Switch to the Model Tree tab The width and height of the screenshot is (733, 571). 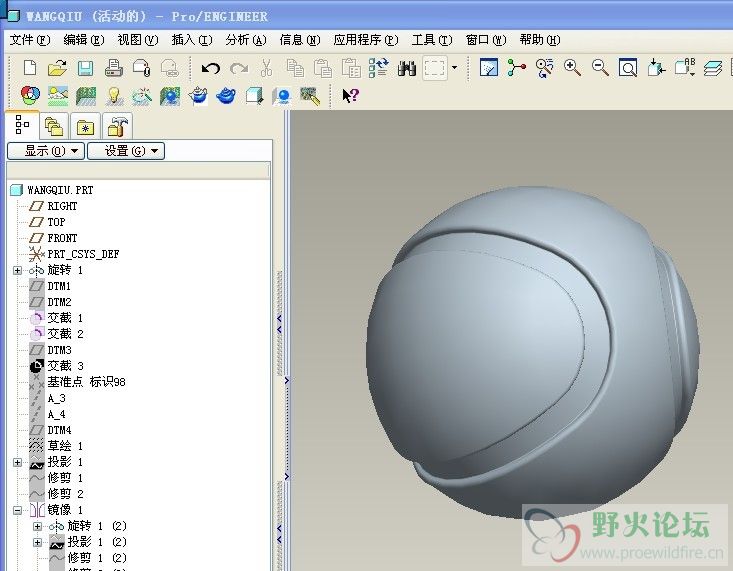click(22, 125)
